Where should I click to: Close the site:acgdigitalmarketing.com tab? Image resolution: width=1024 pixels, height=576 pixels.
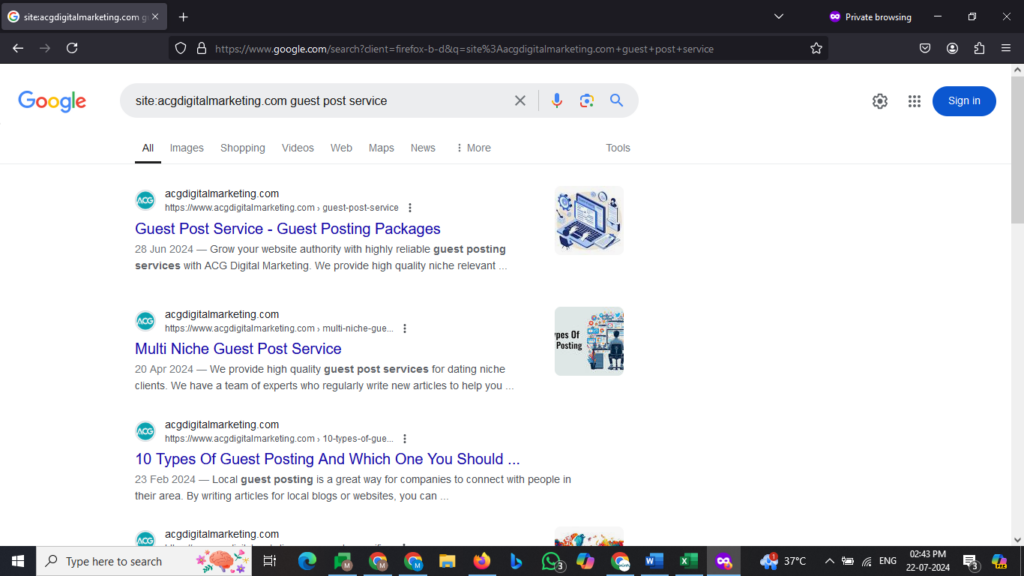[x=155, y=17]
